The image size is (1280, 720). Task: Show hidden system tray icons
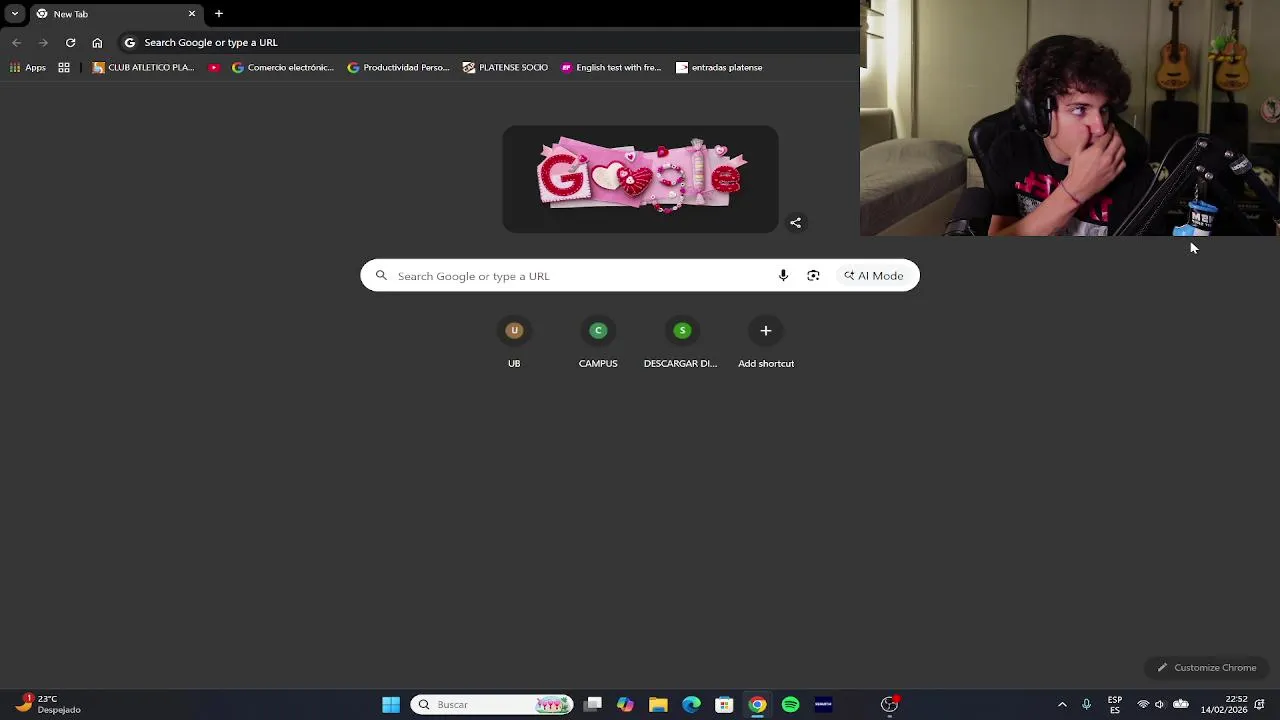(1062, 705)
